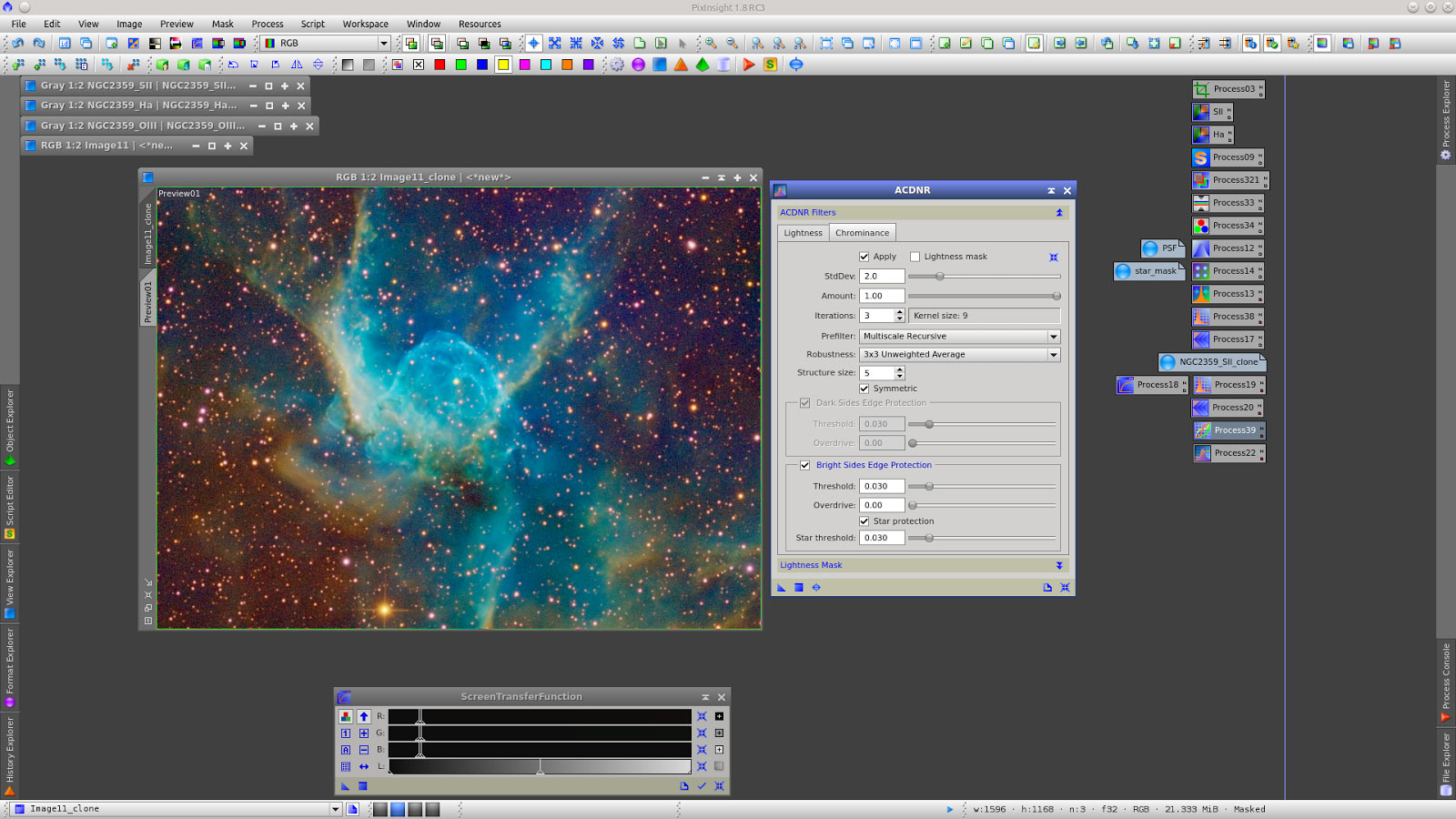The height and width of the screenshot is (819, 1456).
Task: Toggle the Bright Sides Edge Protection checkbox
Action: (805, 465)
